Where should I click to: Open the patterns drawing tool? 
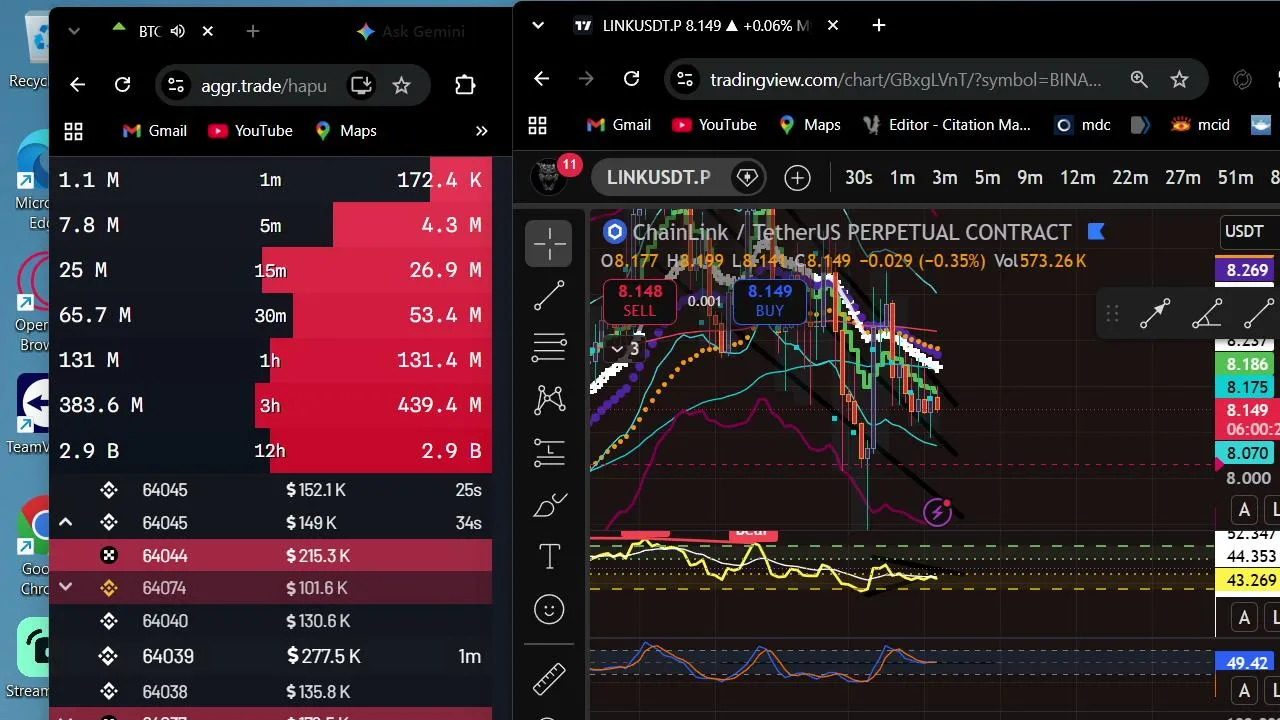click(x=549, y=400)
